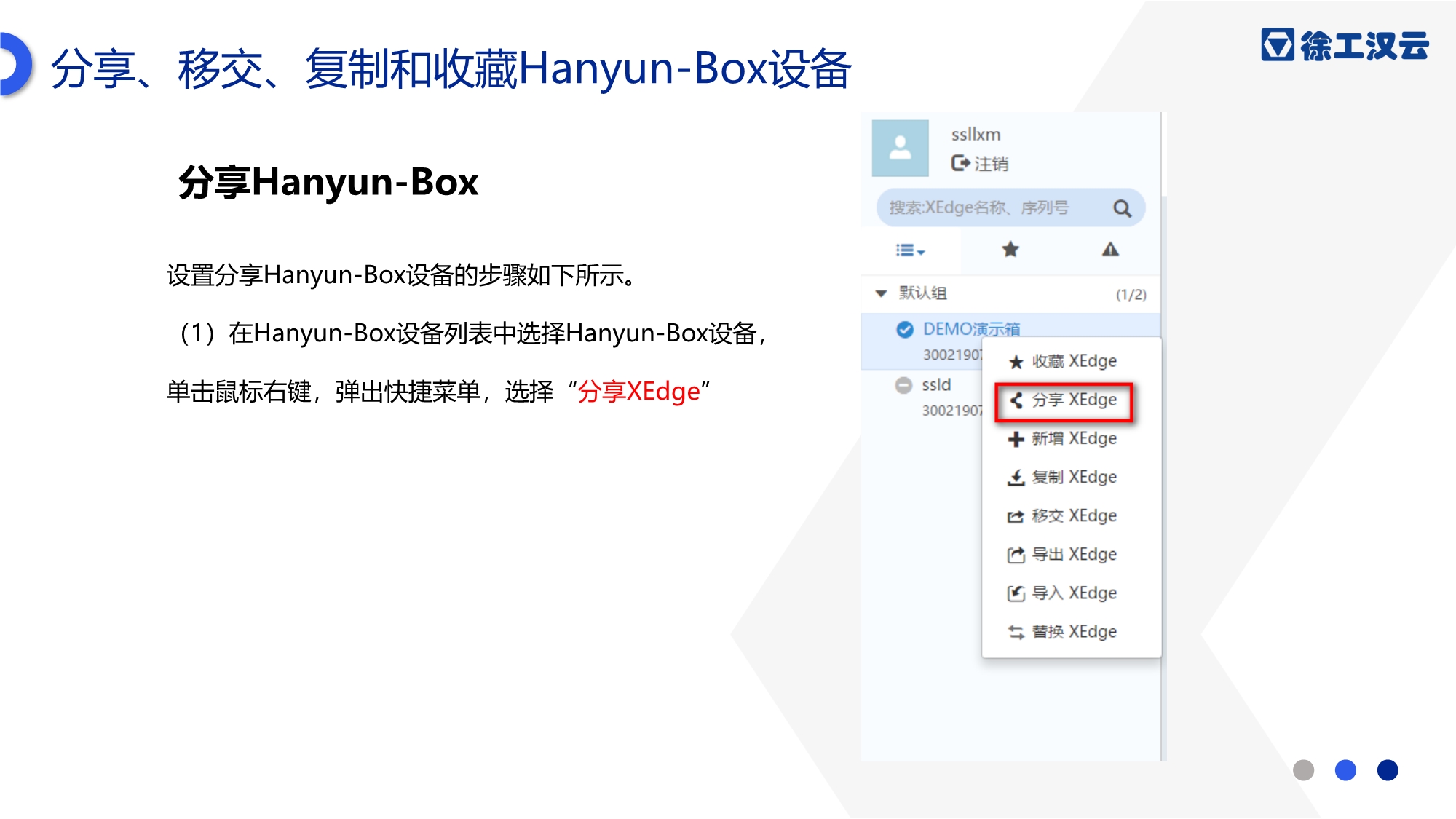Click the dark blue pagination dot
Image resolution: width=1456 pixels, height=819 pixels.
click(x=1388, y=770)
